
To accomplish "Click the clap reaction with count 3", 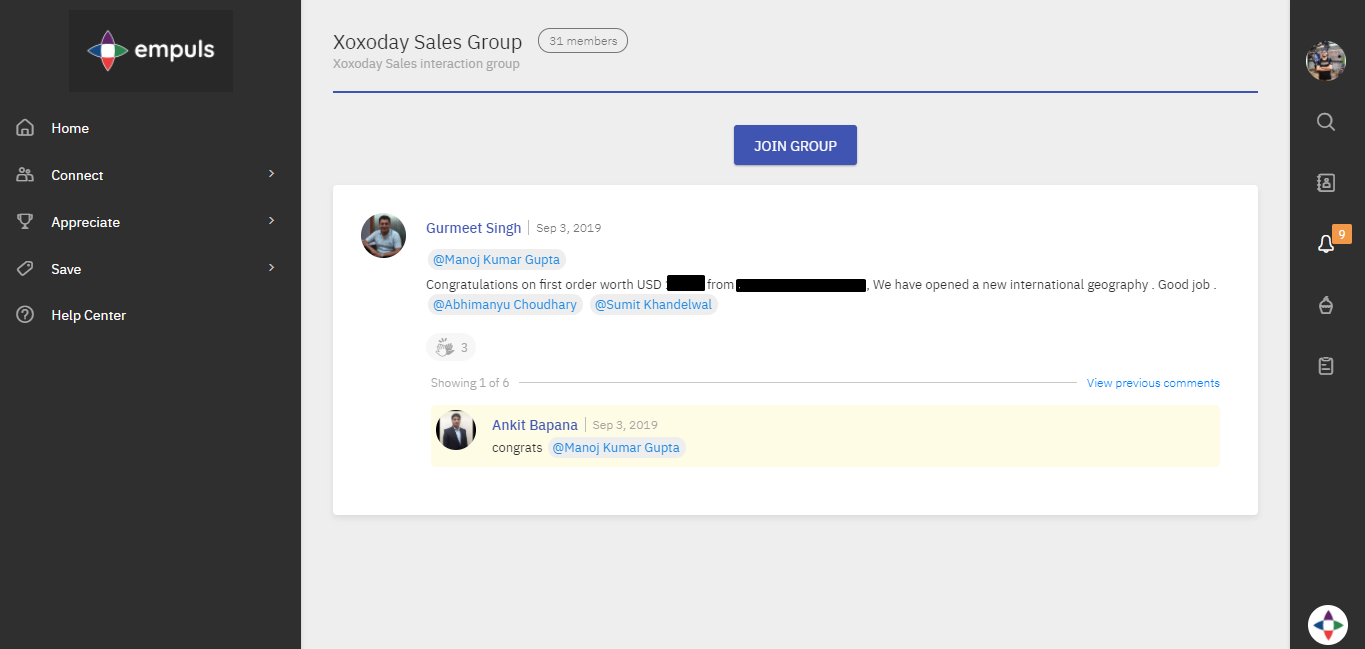I will click(x=451, y=347).
